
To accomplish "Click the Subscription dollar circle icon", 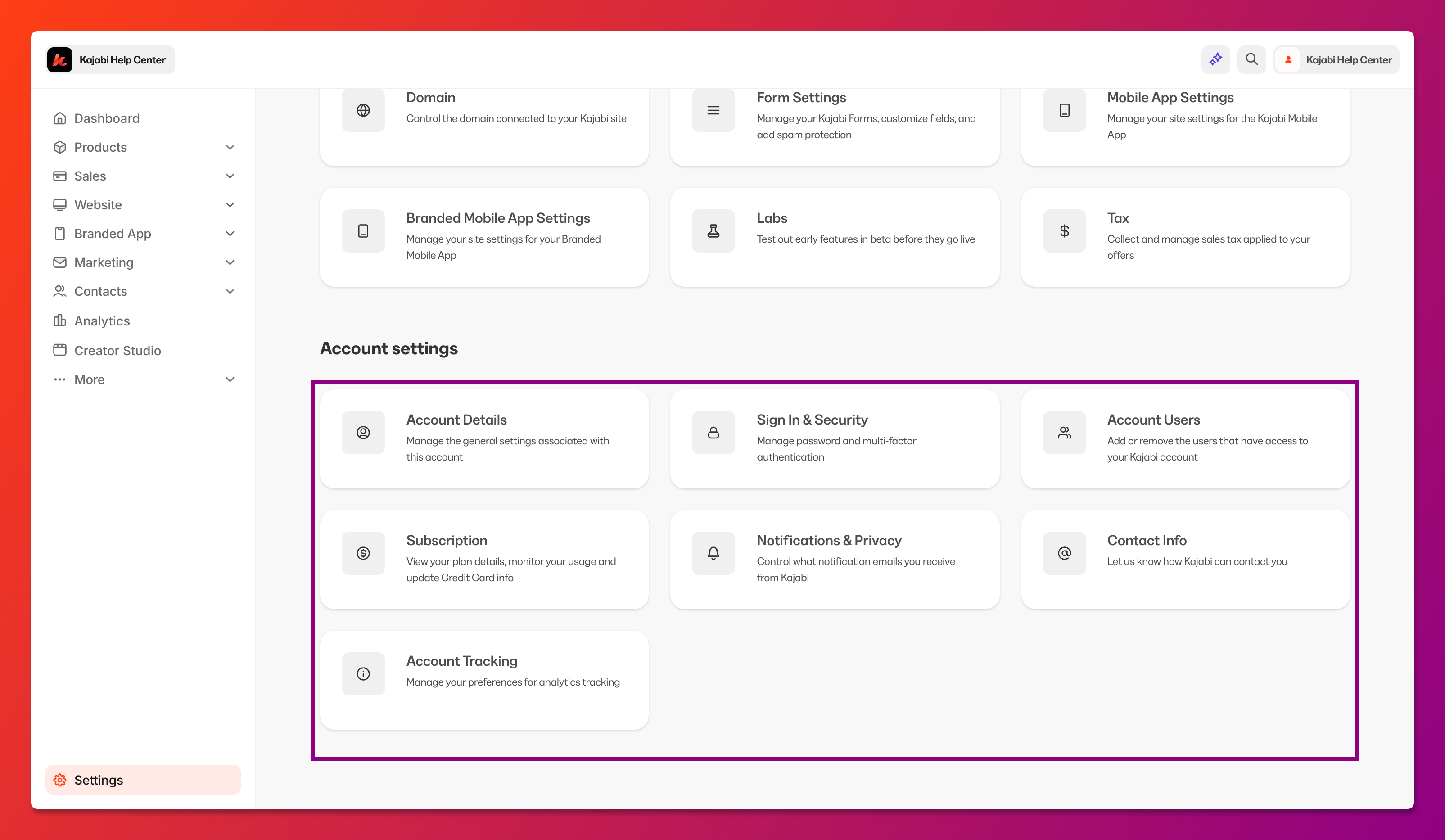I will (x=363, y=553).
